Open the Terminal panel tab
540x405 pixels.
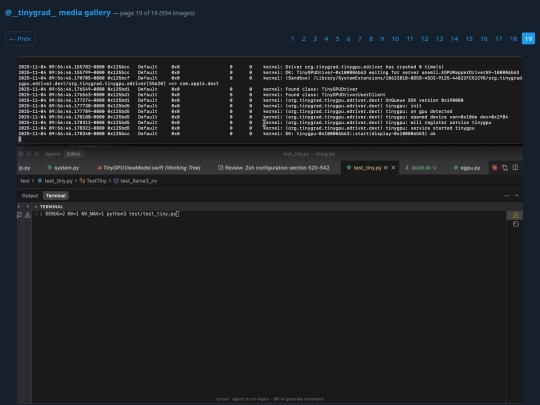pyautogui.click(x=56, y=196)
